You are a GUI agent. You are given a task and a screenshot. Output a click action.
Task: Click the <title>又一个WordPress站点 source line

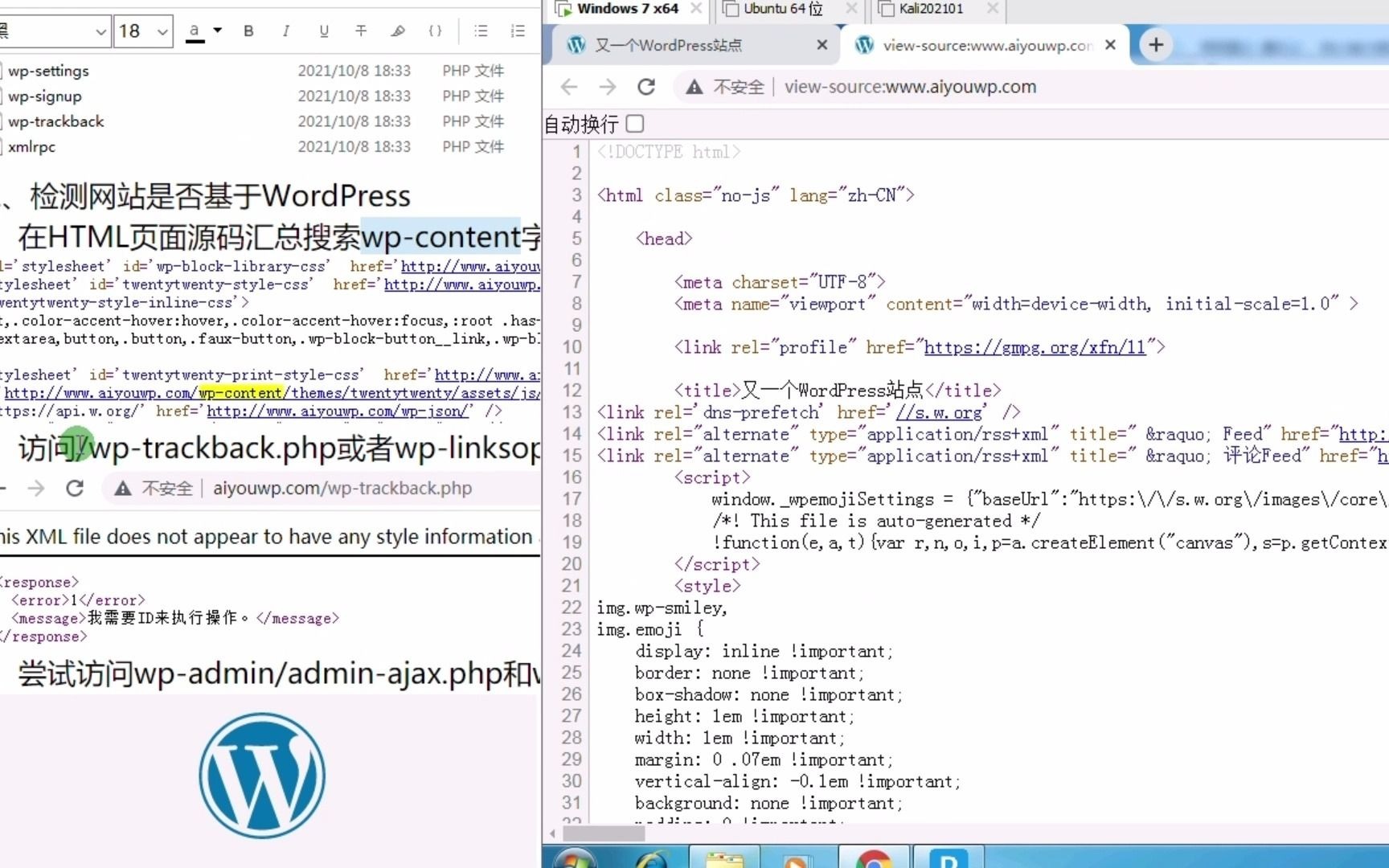[x=838, y=391]
